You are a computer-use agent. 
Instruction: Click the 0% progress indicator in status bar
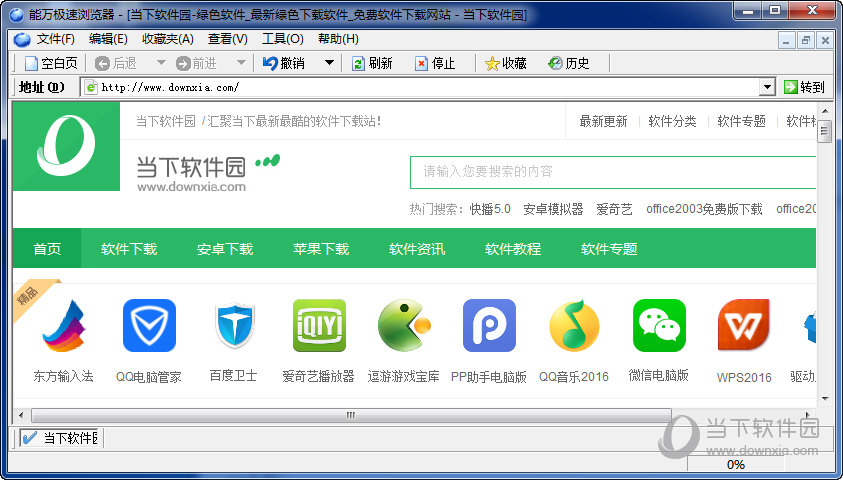pyautogui.click(x=735, y=464)
